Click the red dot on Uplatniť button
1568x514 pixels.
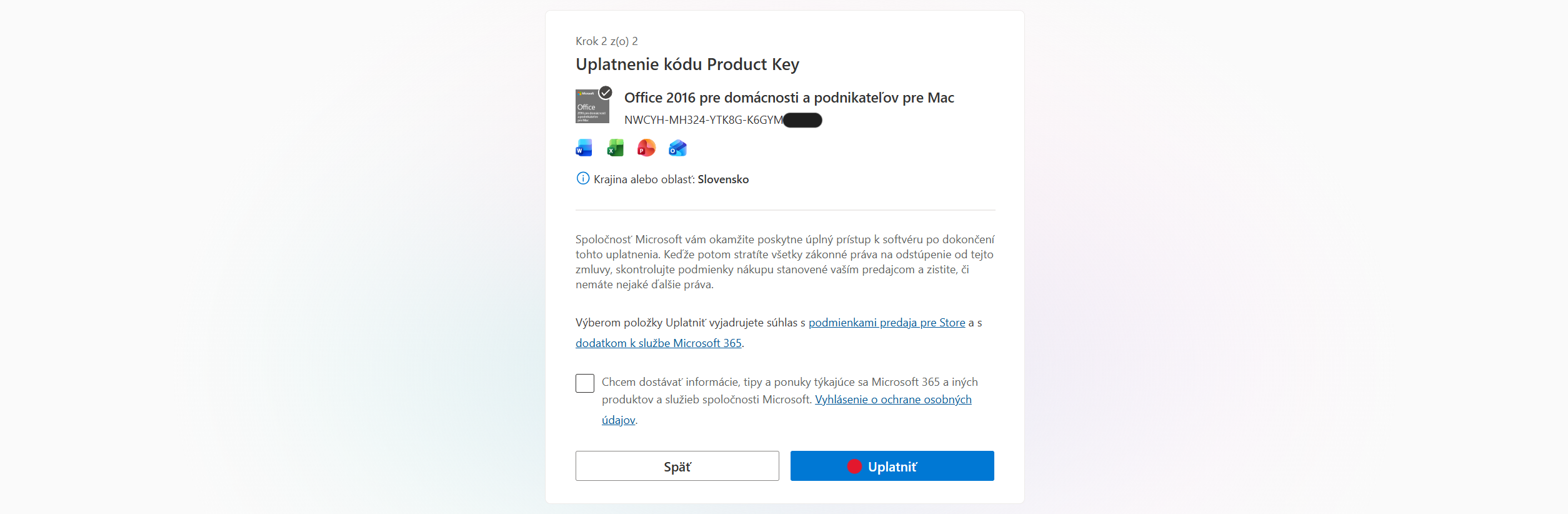(x=854, y=466)
